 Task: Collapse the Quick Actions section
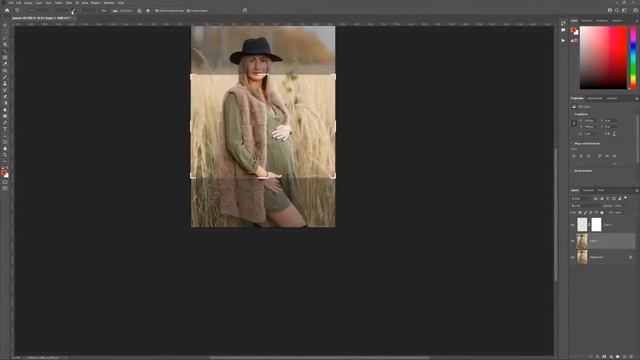click(x=572, y=171)
